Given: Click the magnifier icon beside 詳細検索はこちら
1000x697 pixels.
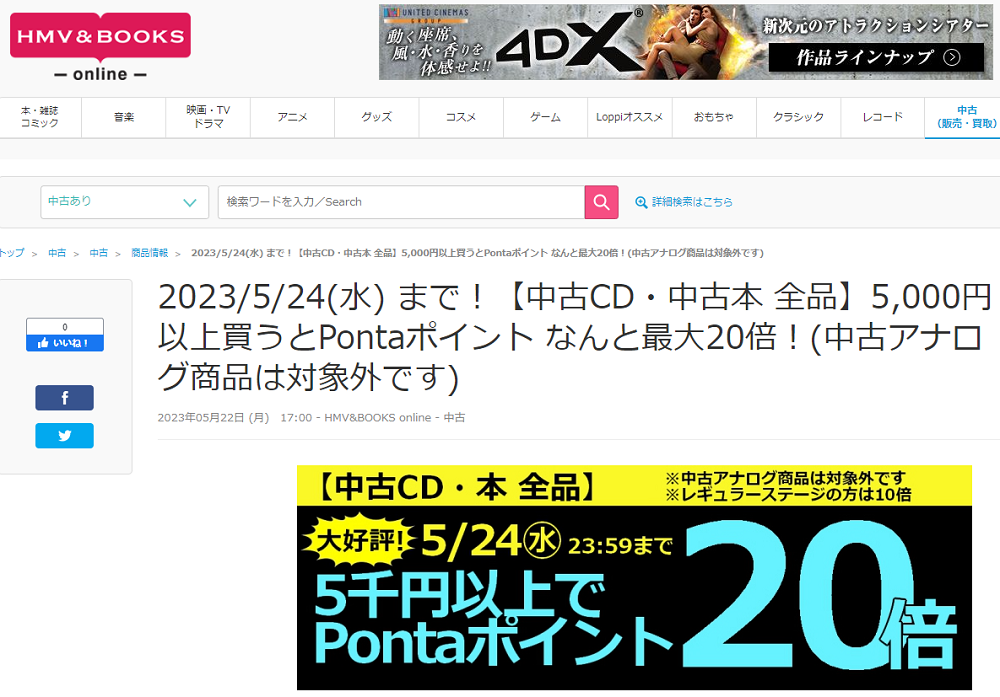Looking at the screenshot, I should [641, 202].
